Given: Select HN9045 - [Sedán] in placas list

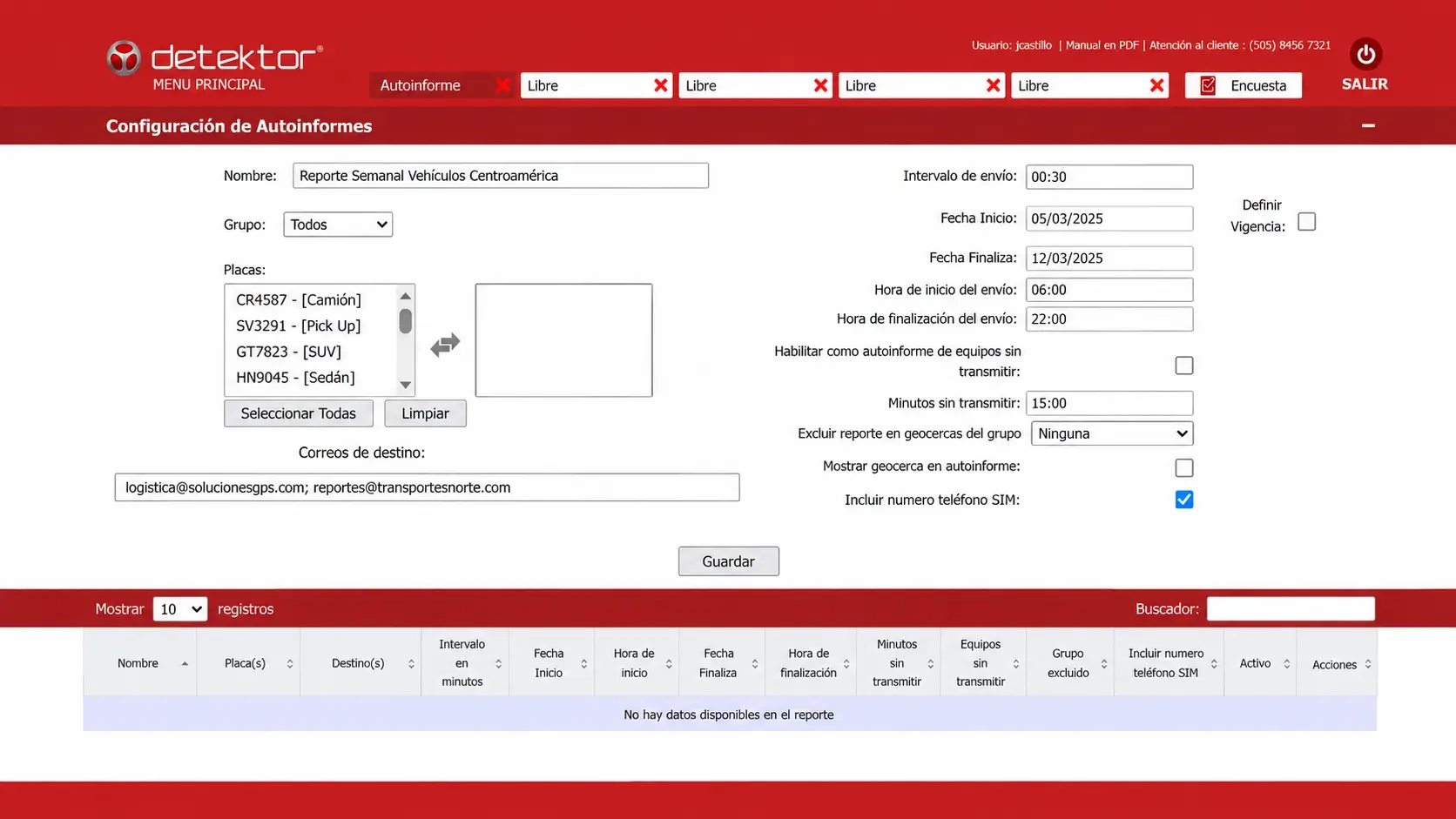Looking at the screenshot, I should (296, 378).
